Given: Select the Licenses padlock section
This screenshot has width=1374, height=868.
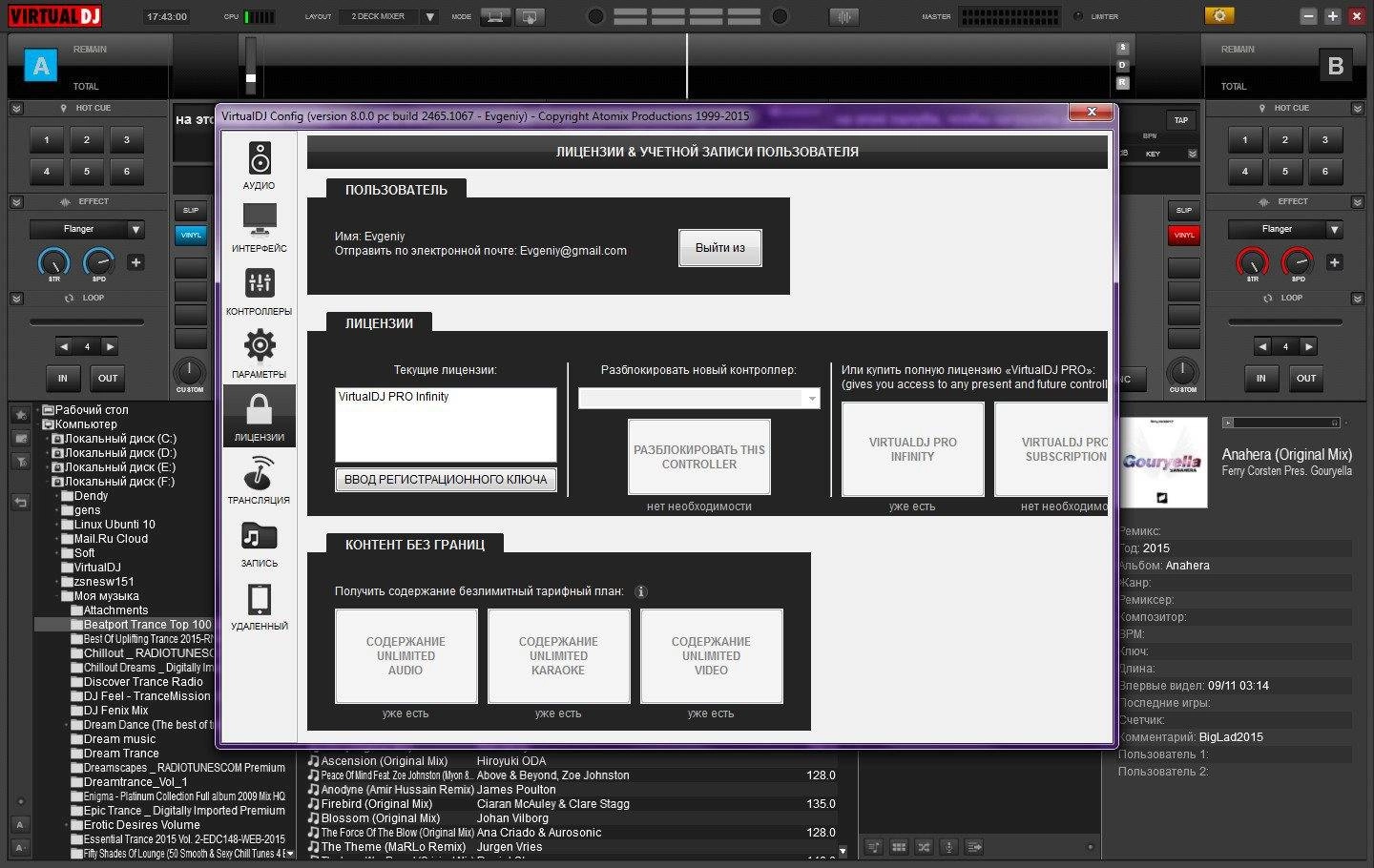Looking at the screenshot, I should coord(259,417).
